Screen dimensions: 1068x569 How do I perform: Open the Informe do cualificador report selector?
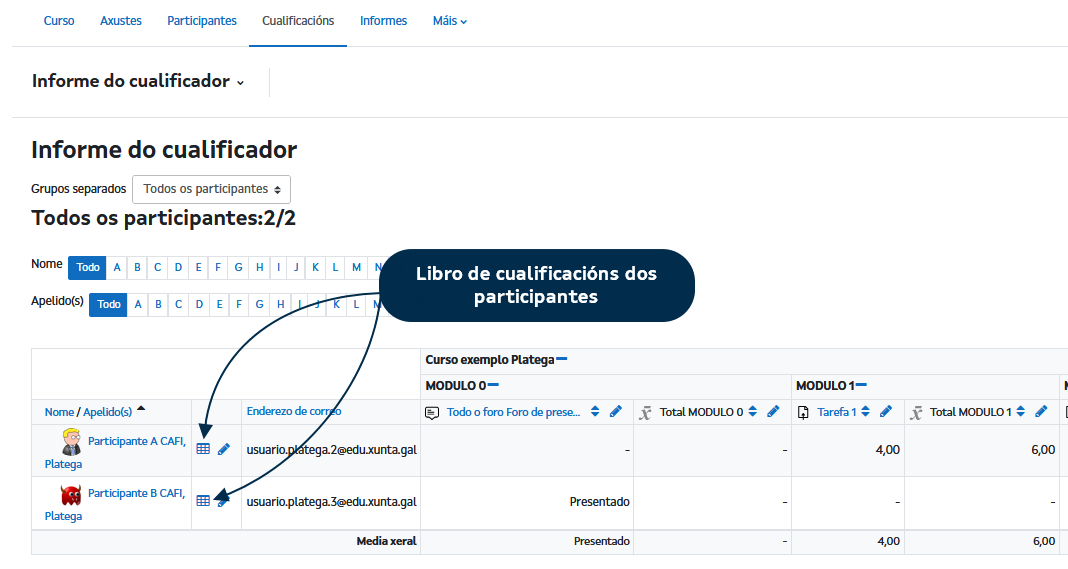point(138,81)
